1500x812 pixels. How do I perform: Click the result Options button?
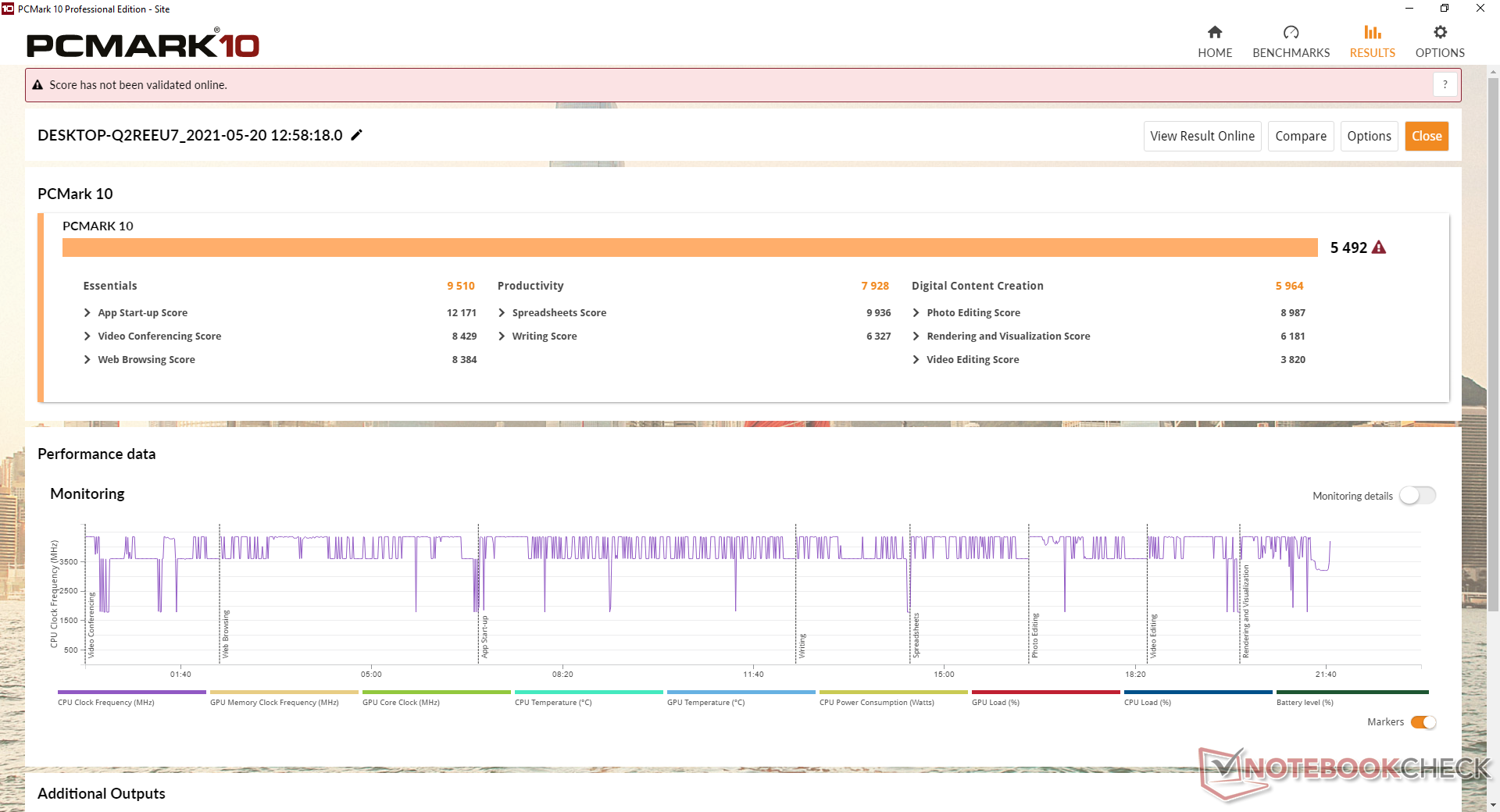coord(1369,136)
